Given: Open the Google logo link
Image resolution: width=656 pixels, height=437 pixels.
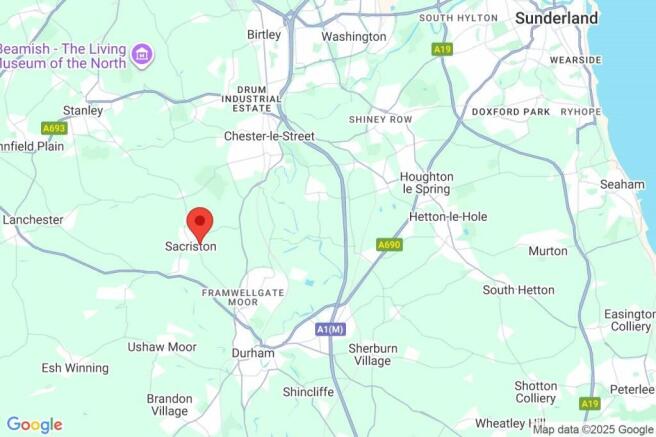Looking at the screenshot, I should 35,425.
